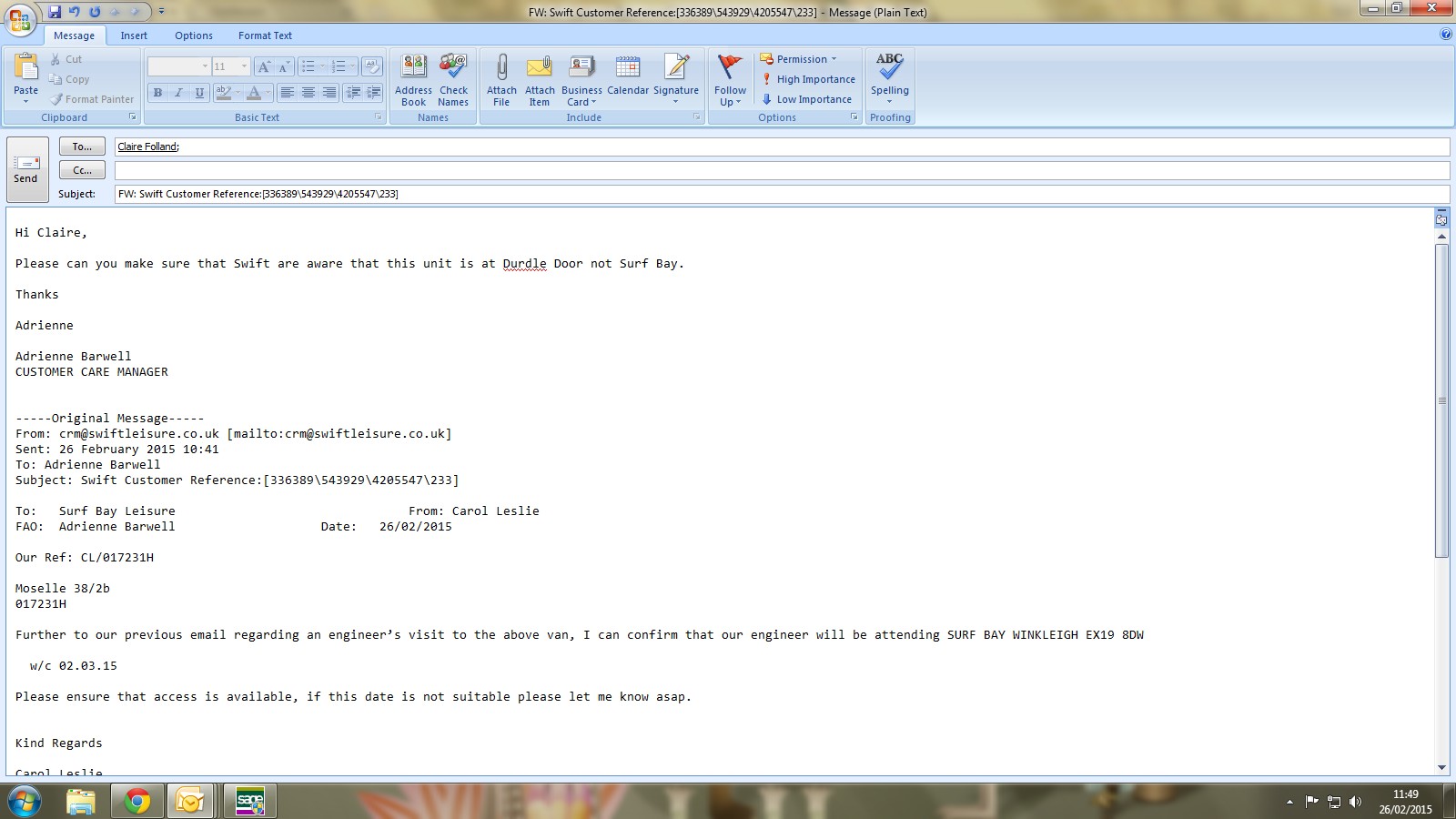Toggle italic formatting

(x=178, y=93)
